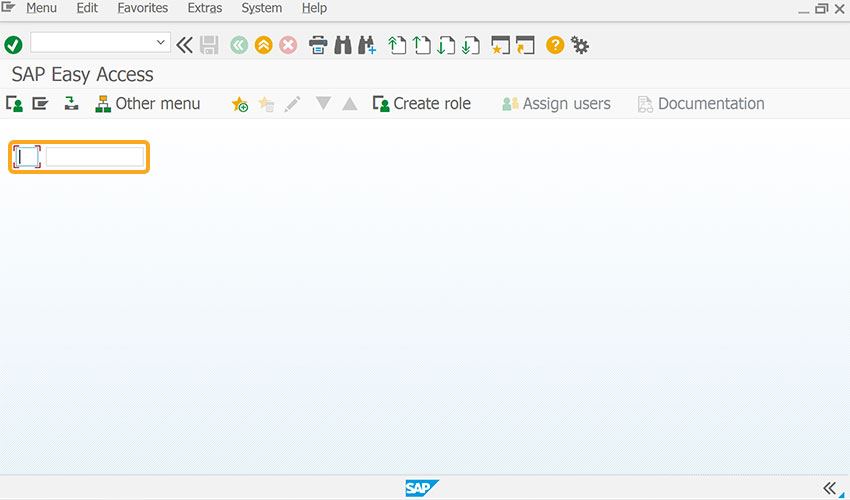Click the small focused input box

[x=27, y=157]
